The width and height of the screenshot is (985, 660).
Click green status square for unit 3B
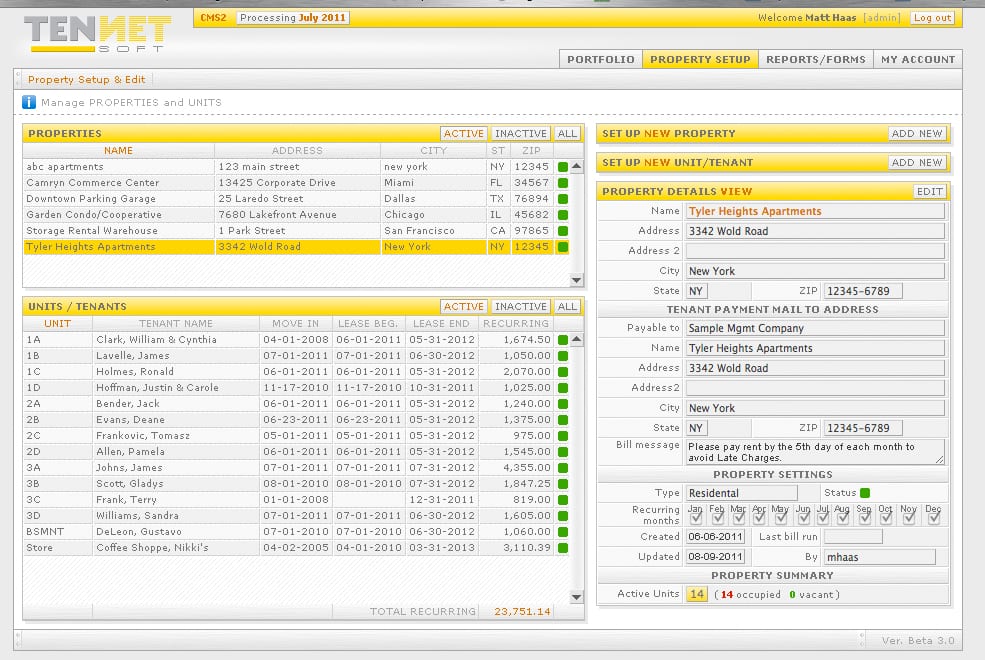coord(563,484)
